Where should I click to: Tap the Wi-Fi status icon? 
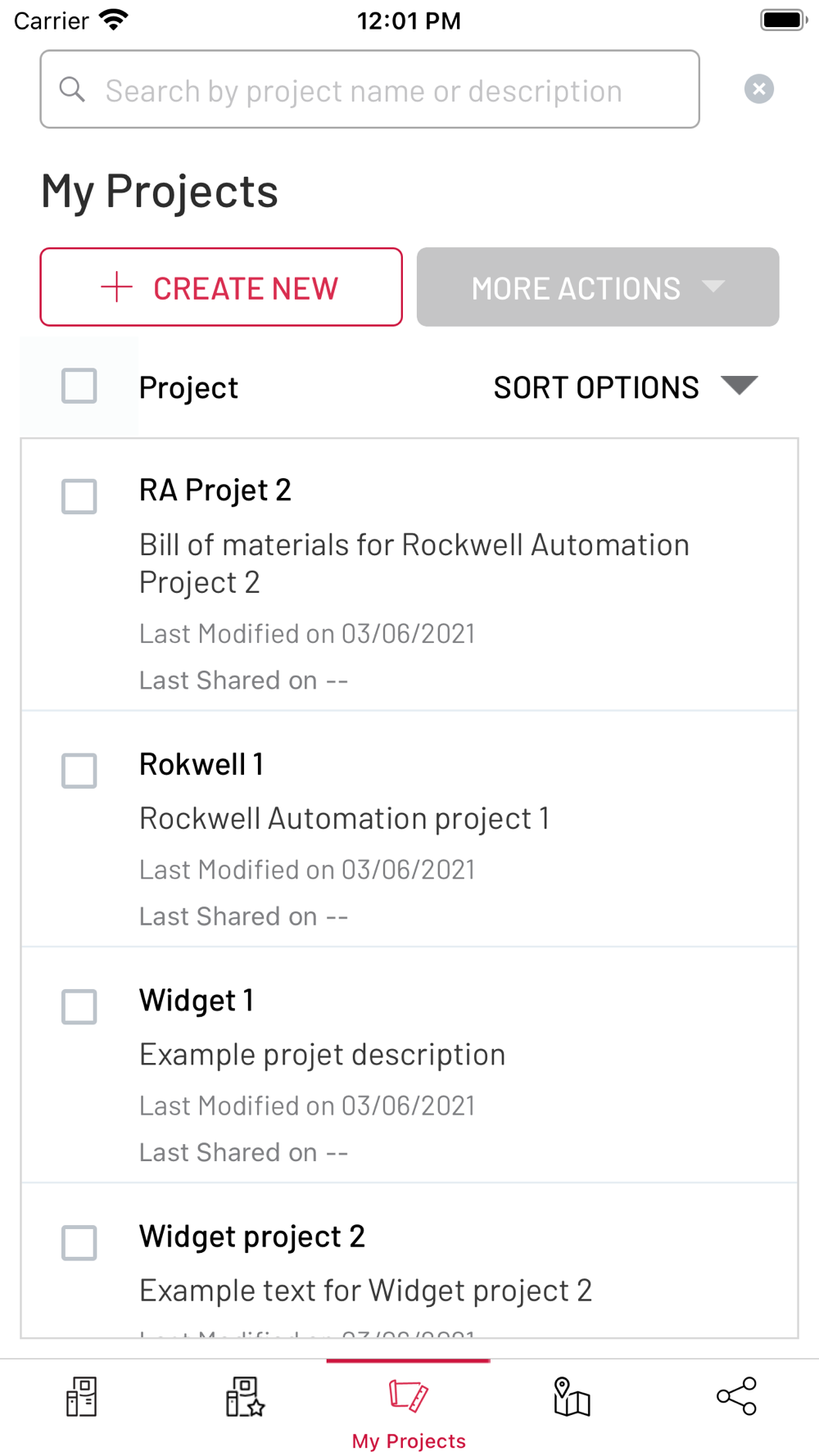click(113, 20)
